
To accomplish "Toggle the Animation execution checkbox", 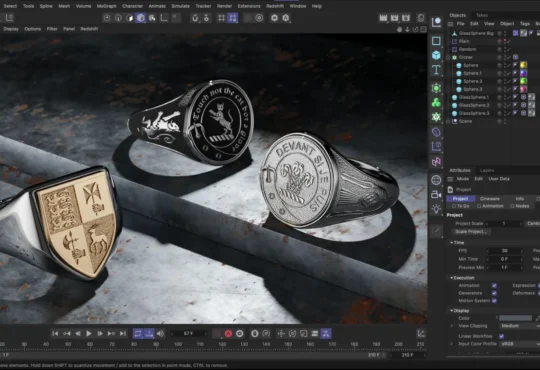I will coord(494,286).
